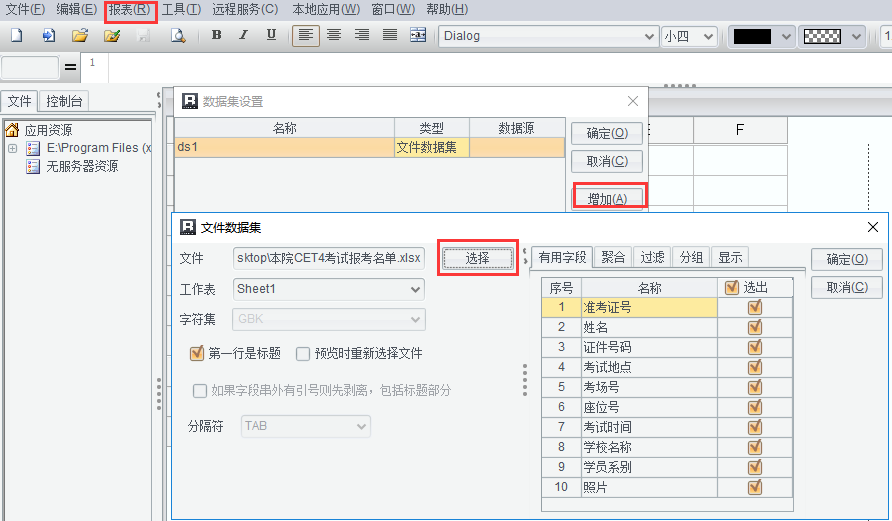Click the Open folder toolbar icon
Screen dimensions: 892x521
(x=80, y=35)
